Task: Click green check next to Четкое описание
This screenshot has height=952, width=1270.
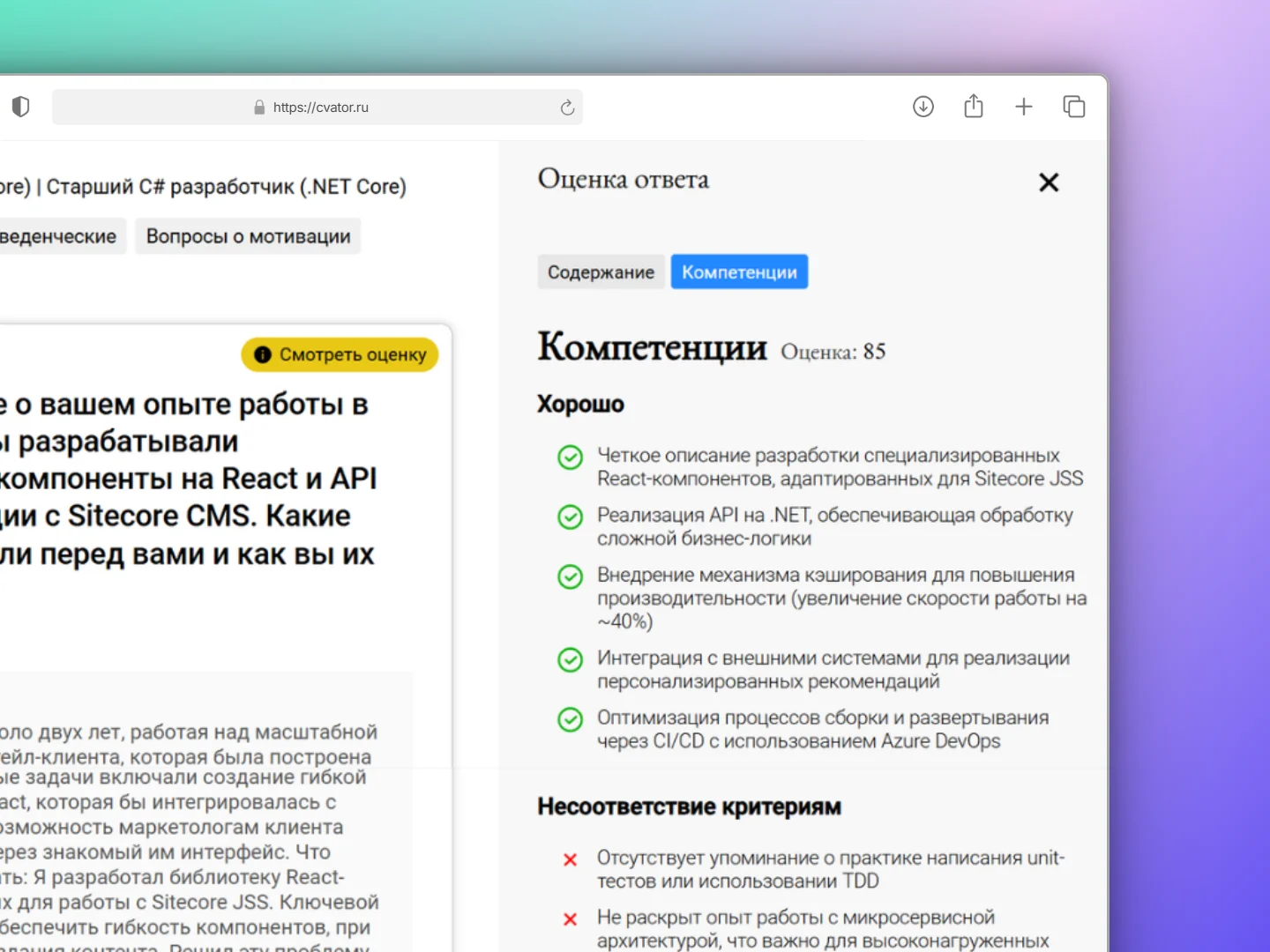Action: click(x=571, y=457)
